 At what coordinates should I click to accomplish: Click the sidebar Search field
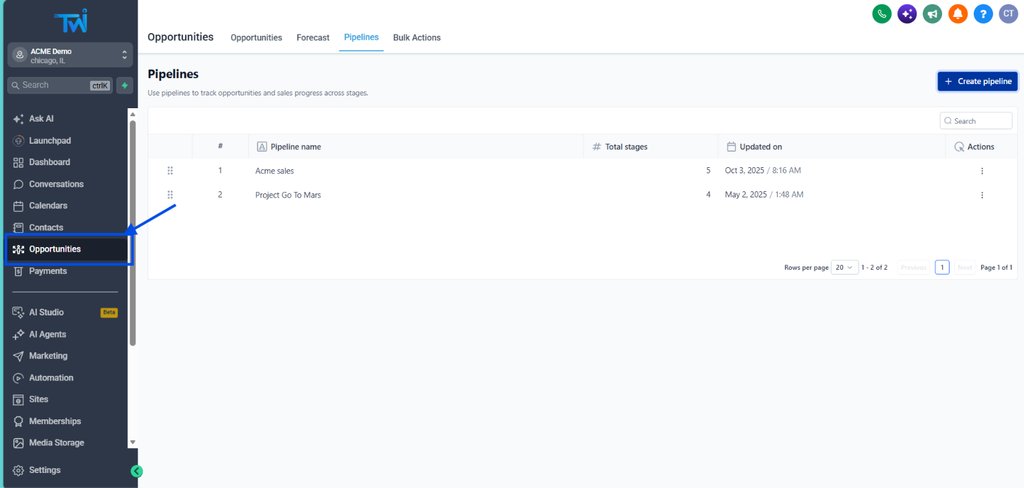(x=60, y=85)
